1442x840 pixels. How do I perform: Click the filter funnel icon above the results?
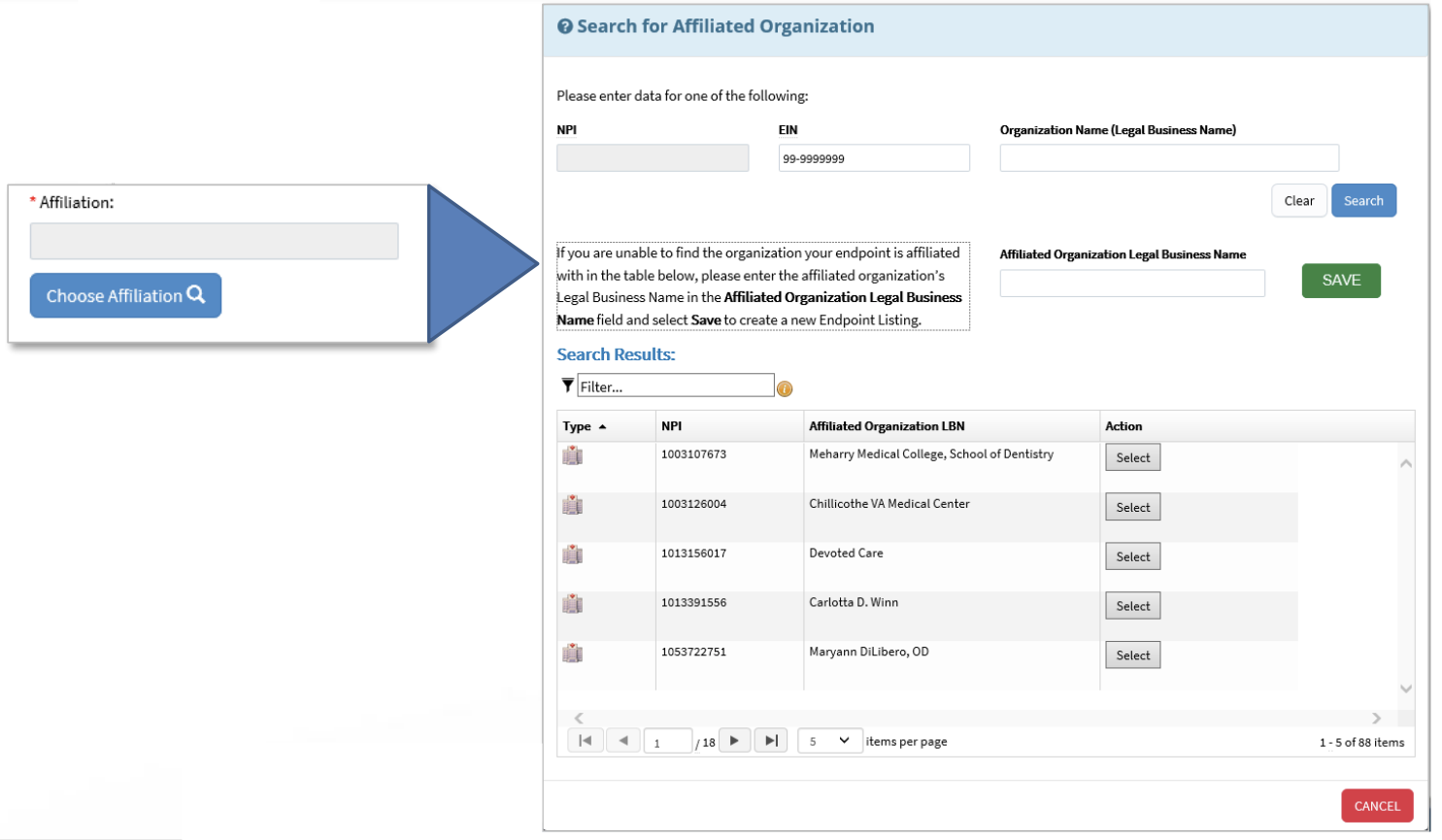coord(566,385)
